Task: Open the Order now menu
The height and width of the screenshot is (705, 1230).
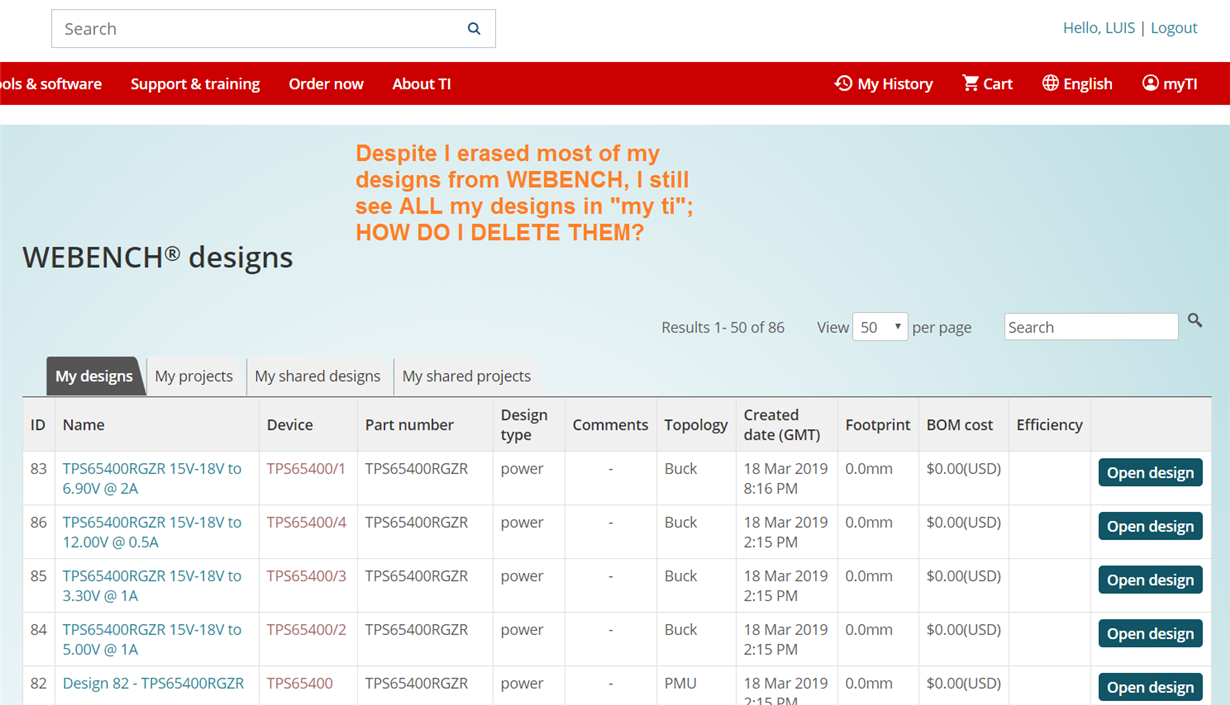Action: 326,84
